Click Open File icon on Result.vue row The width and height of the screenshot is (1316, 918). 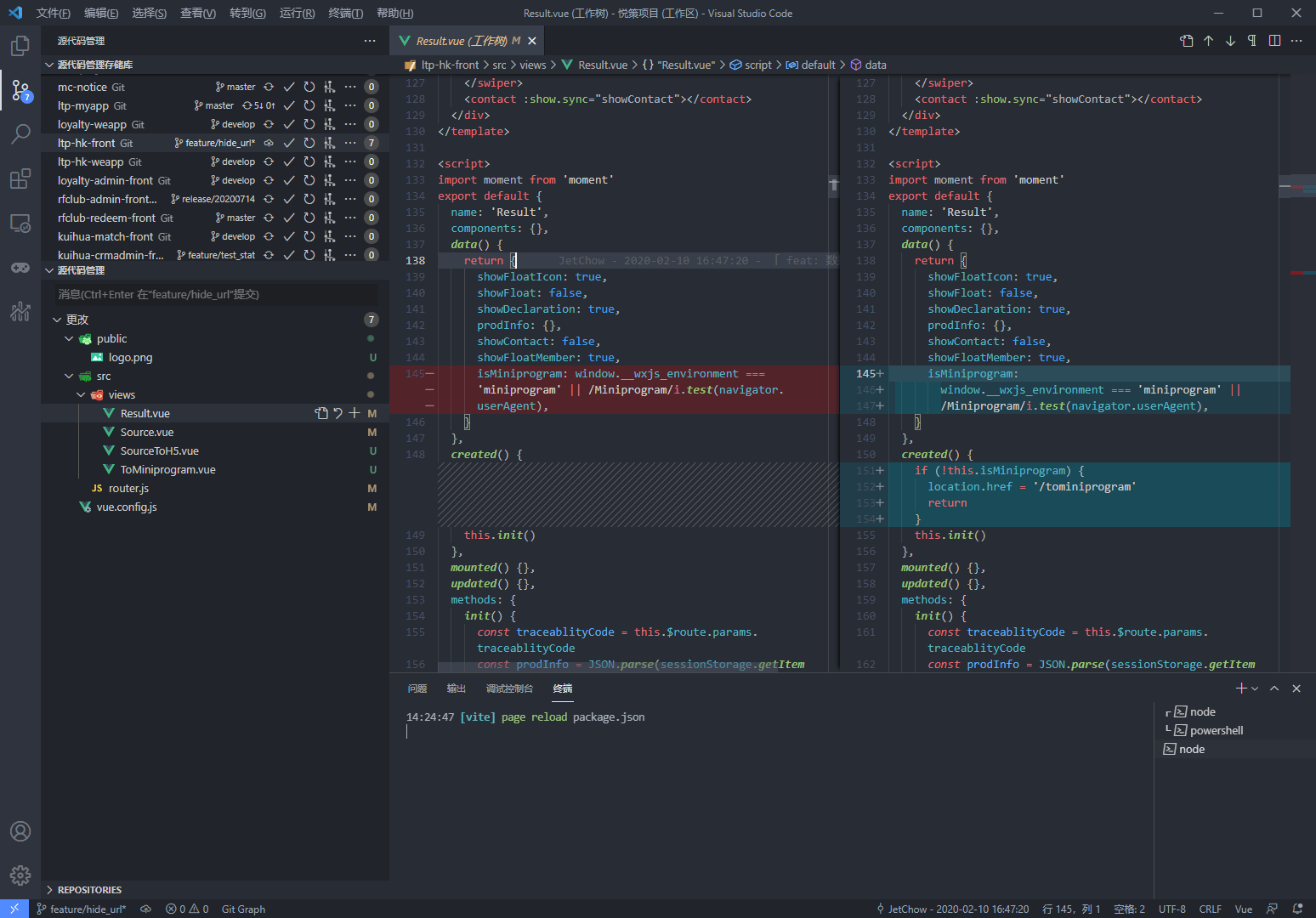tap(321, 413)
